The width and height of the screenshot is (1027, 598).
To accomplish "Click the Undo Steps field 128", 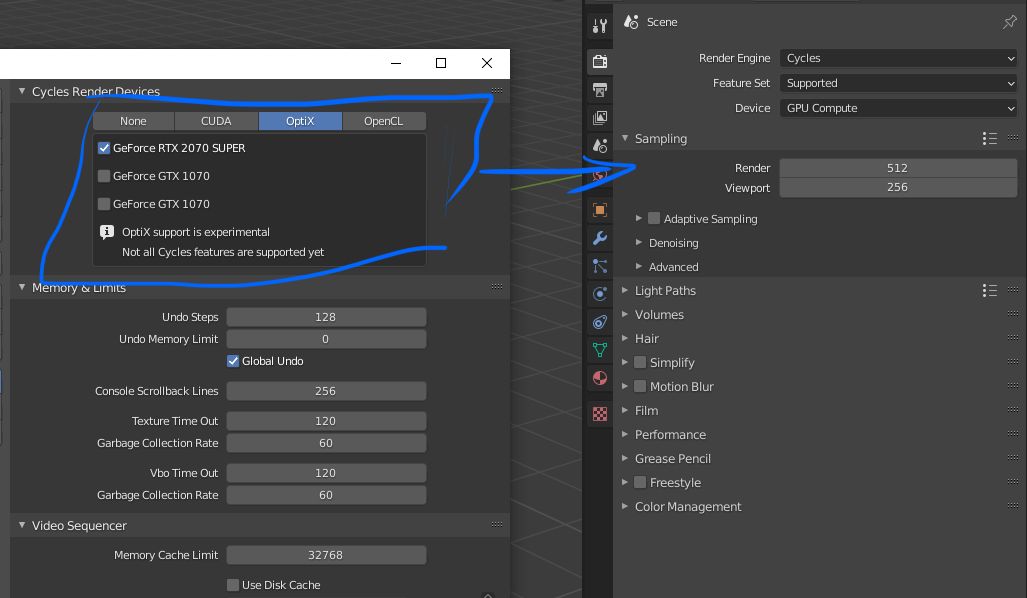I will 326,317.
